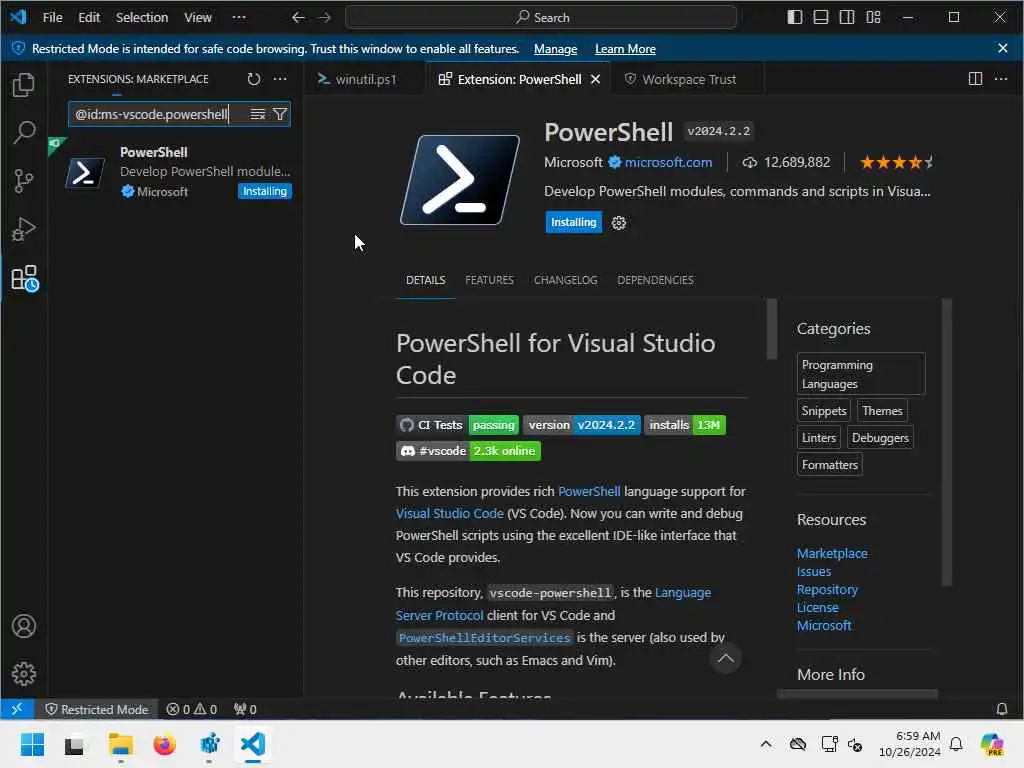Open PowerShellEditorServices link

pyautogui.click(x=484, y=637)
